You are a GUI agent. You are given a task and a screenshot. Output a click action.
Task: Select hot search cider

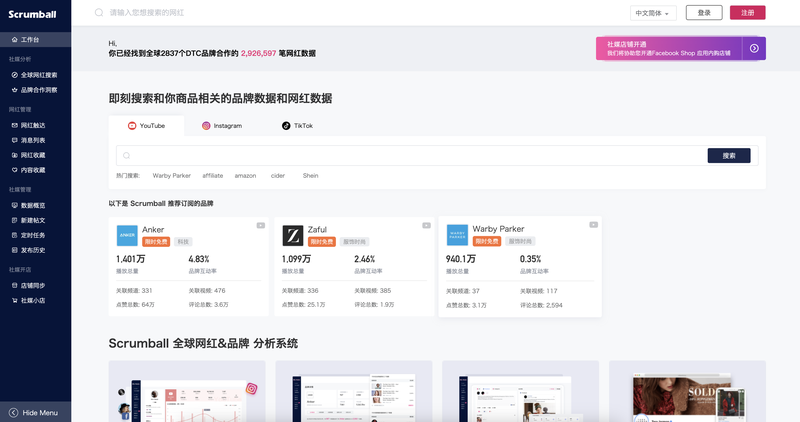tap(278, 176)
